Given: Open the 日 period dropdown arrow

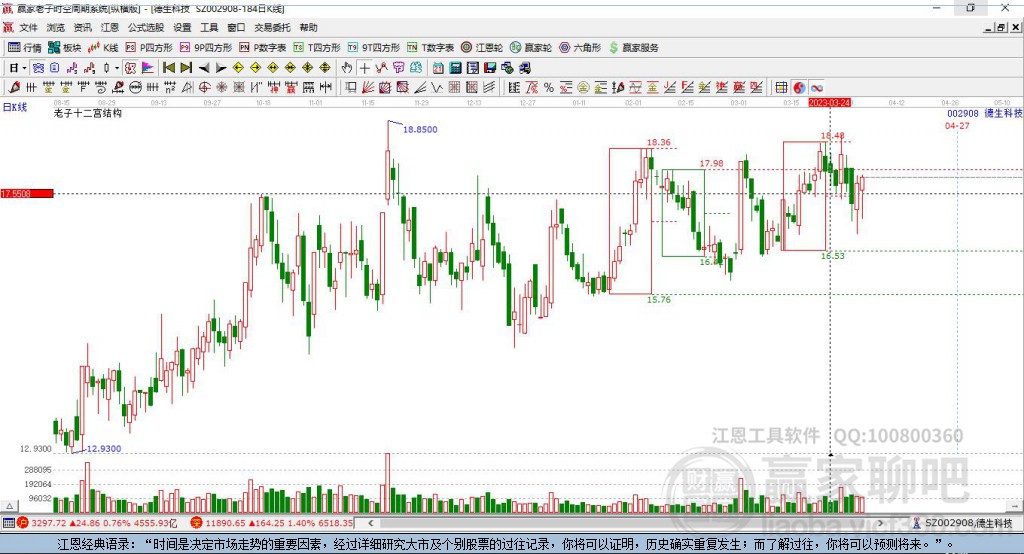Looking at the screenshot, I should (x=24, y=67).
